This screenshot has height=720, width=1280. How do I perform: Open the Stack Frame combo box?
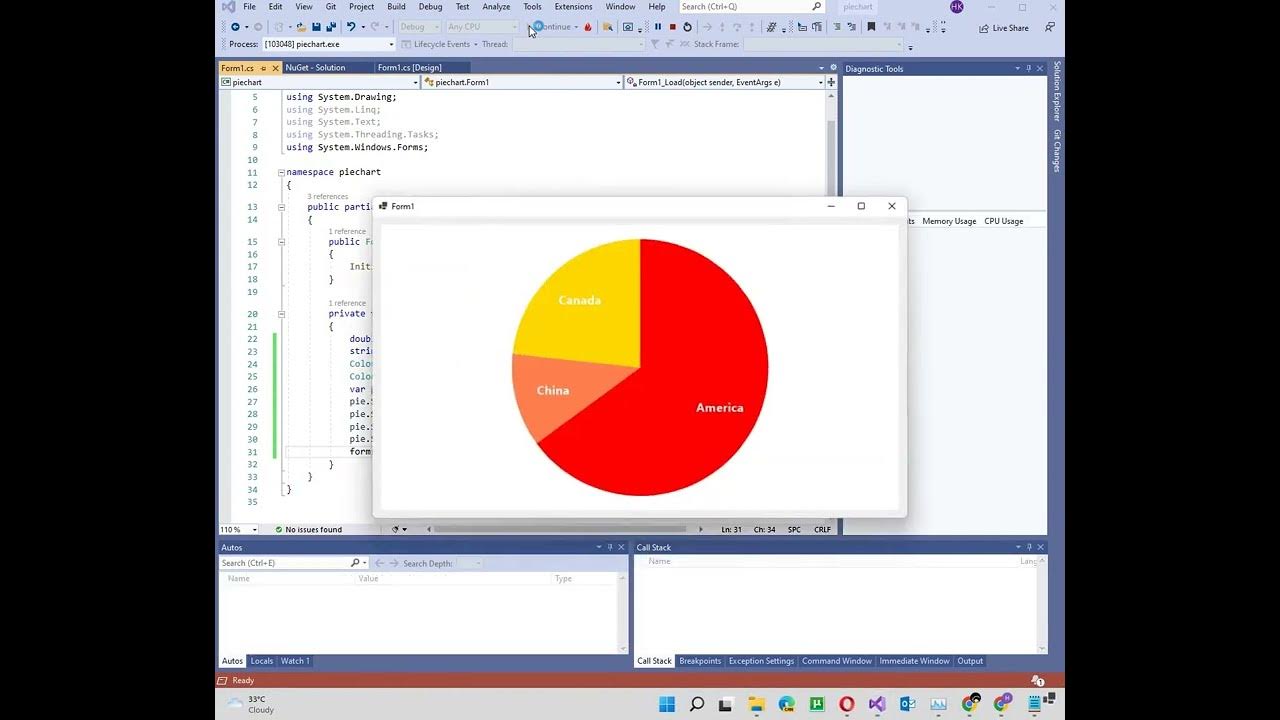[x=823, y=44]
